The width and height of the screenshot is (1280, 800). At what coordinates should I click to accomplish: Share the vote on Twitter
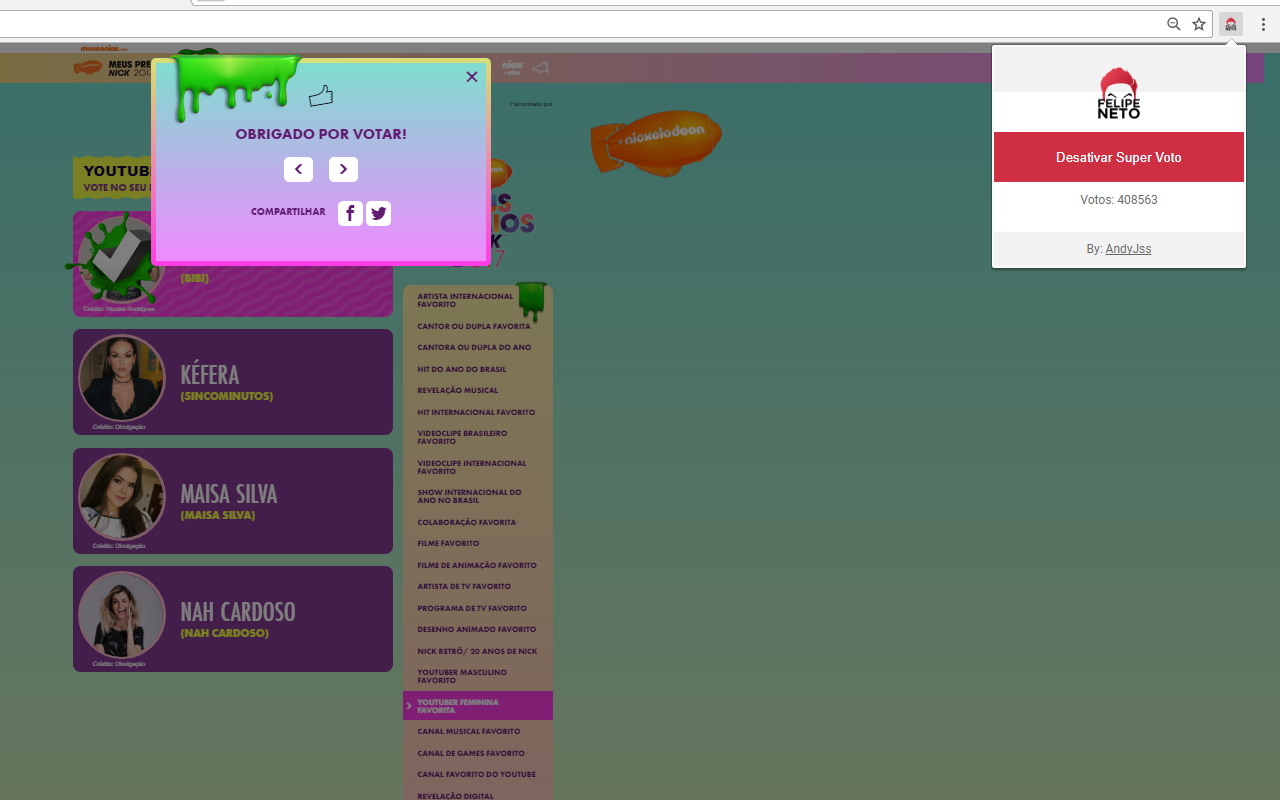pyautogui.click(x=378, y=213)
